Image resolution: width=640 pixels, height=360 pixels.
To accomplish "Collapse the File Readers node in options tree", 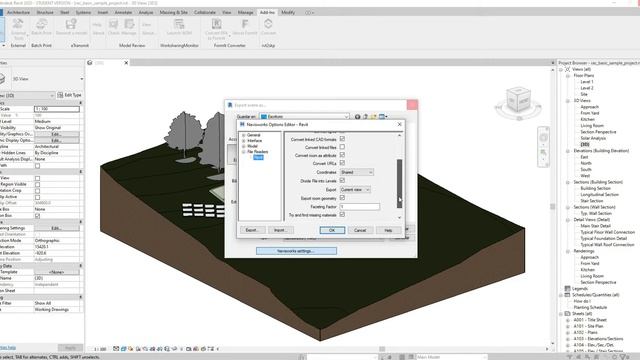I will tap(244, 152).
